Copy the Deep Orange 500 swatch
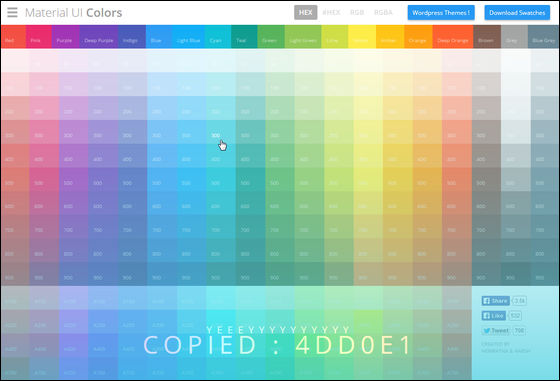This screenshot has height=381, width=560. tap(457, 179)
